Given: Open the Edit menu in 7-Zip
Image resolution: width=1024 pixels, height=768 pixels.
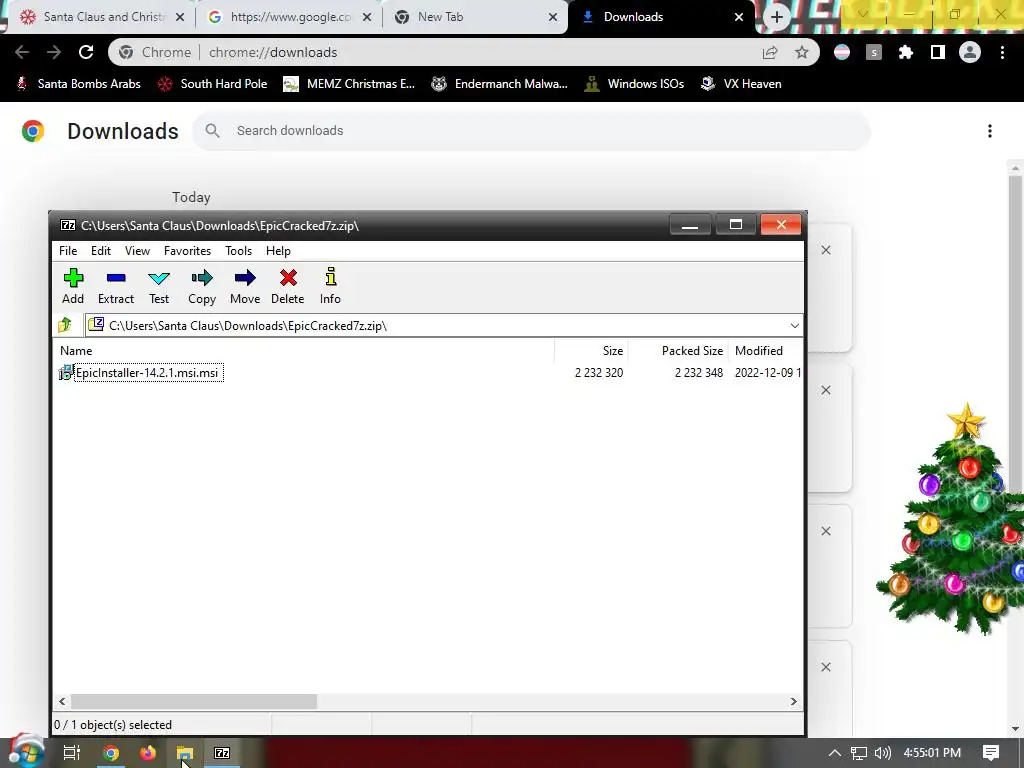Looking at the screenshot, I should [101, 251].
